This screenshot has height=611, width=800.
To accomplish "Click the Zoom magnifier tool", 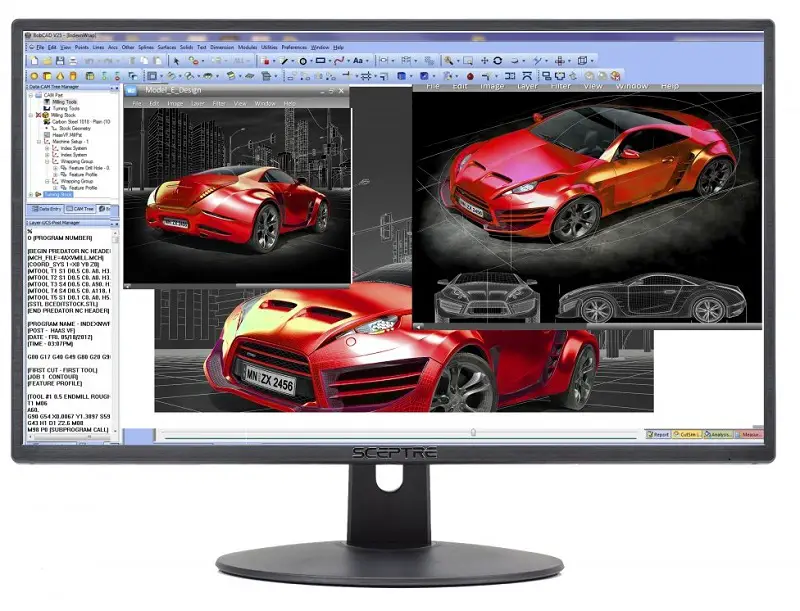I will 448,61.
